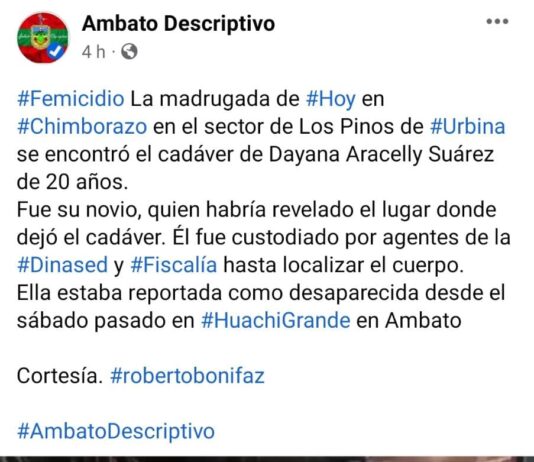Open the Ambato Descriptivo page name
This screenshot has width=534, height=462.
pos(178,24)
